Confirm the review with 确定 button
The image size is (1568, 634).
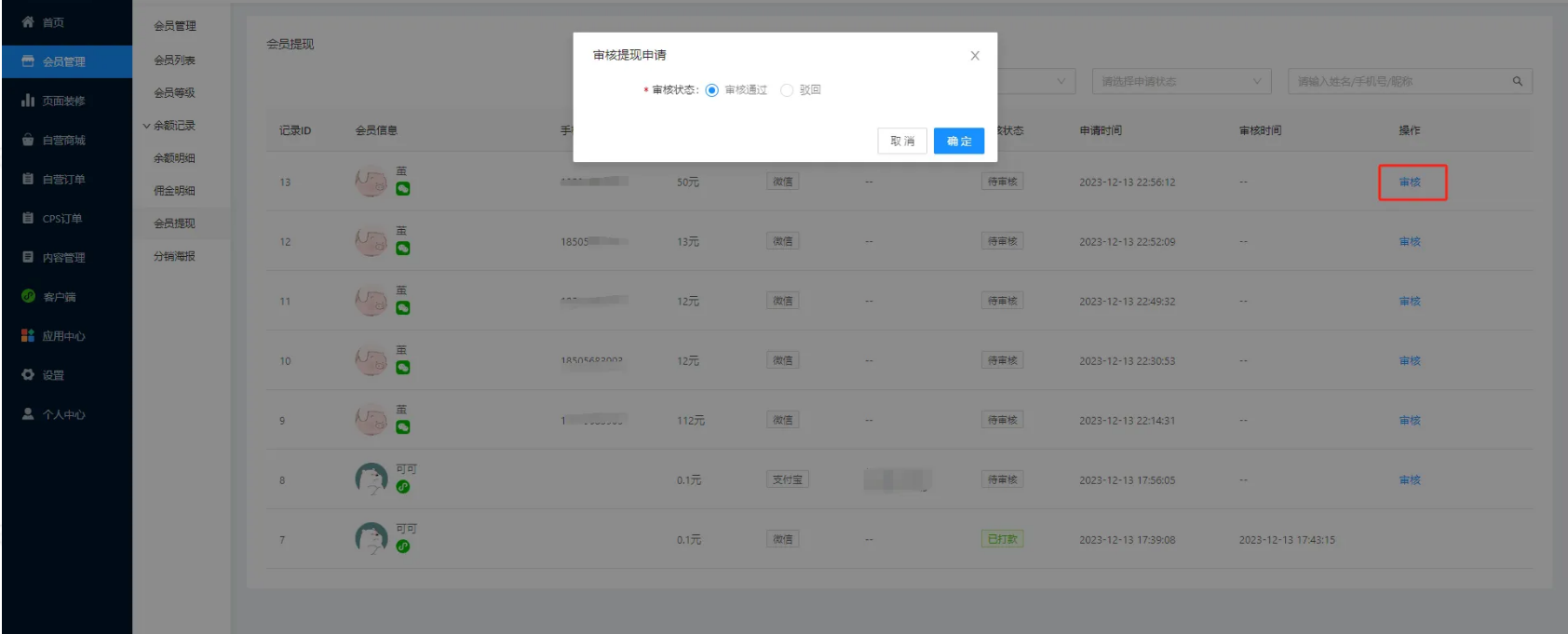tap(959, 141)
